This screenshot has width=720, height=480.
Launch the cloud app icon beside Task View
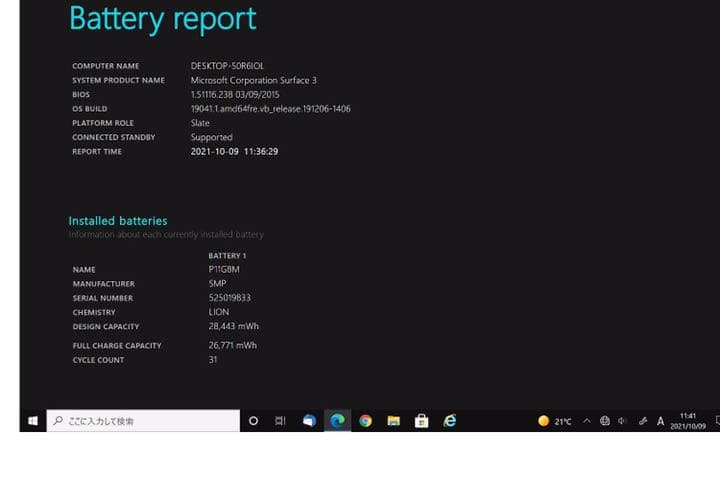click(309, 421)
